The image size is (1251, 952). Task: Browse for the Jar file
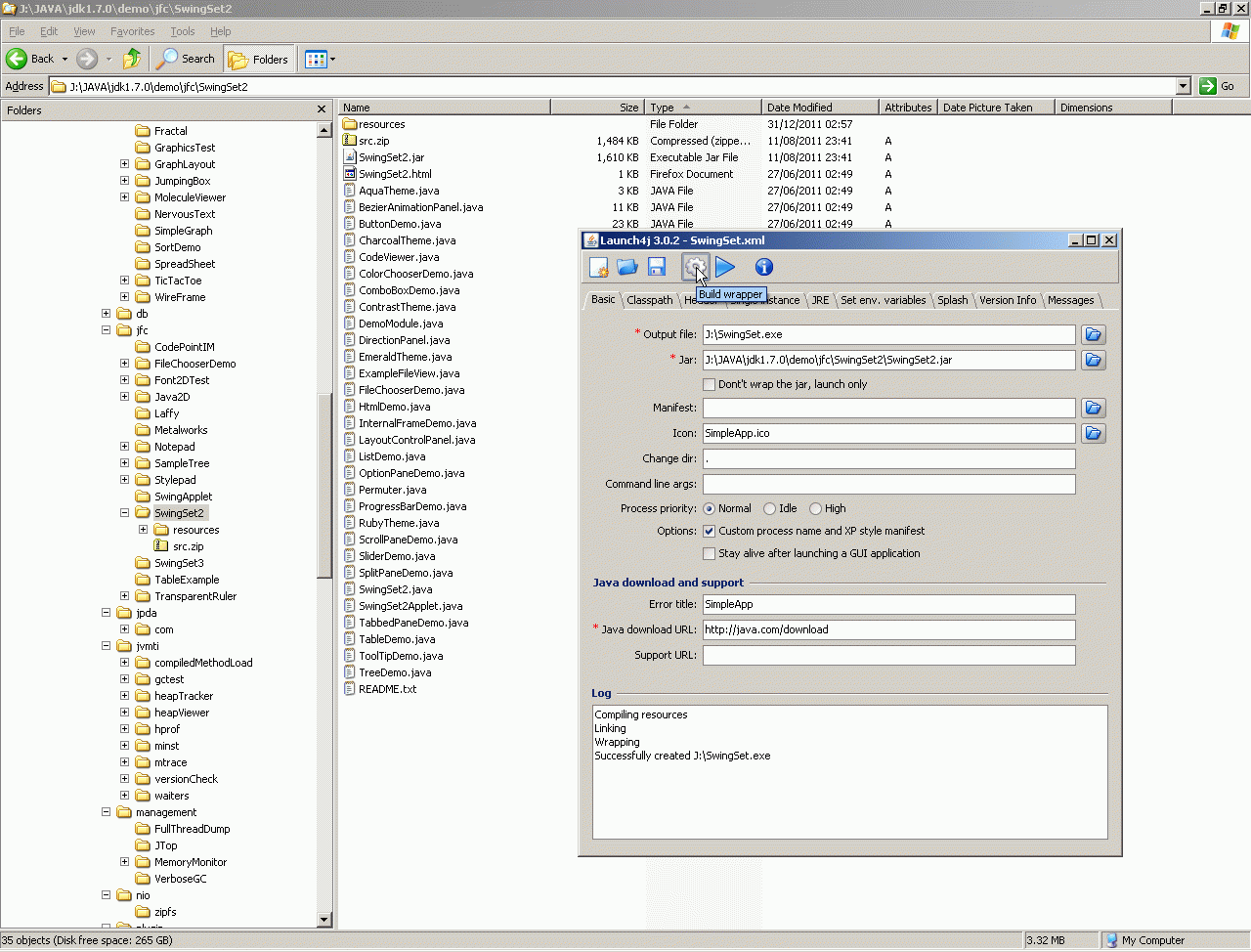click(x=1093, y=360)
